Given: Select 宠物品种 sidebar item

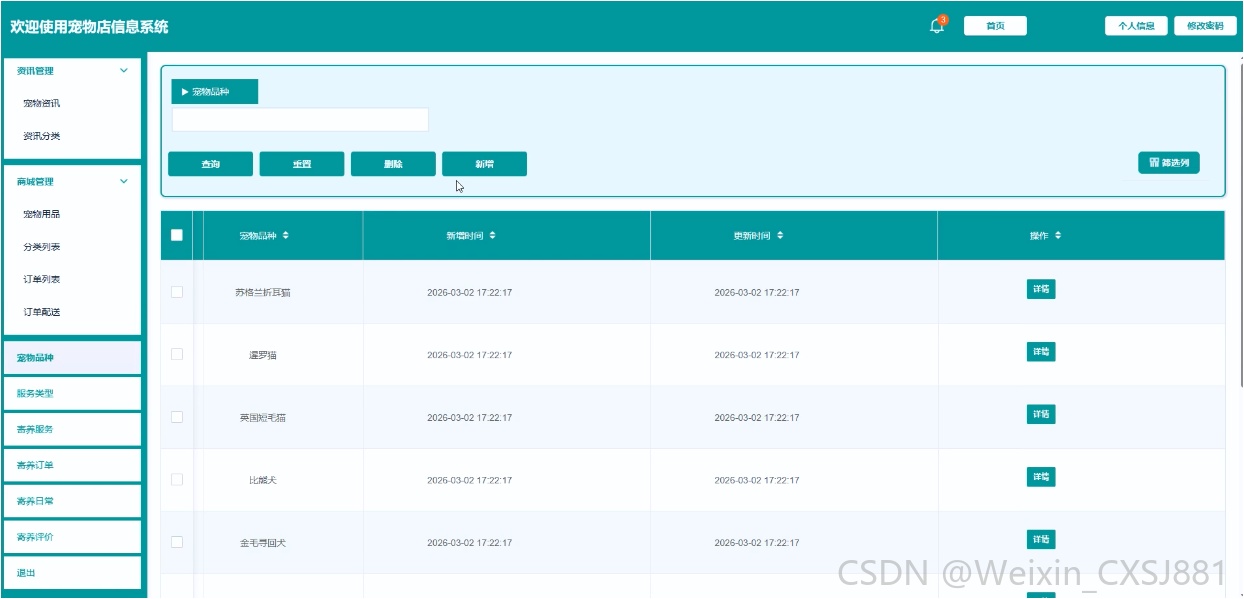Looking at the screenshot, I should [72, 358].
